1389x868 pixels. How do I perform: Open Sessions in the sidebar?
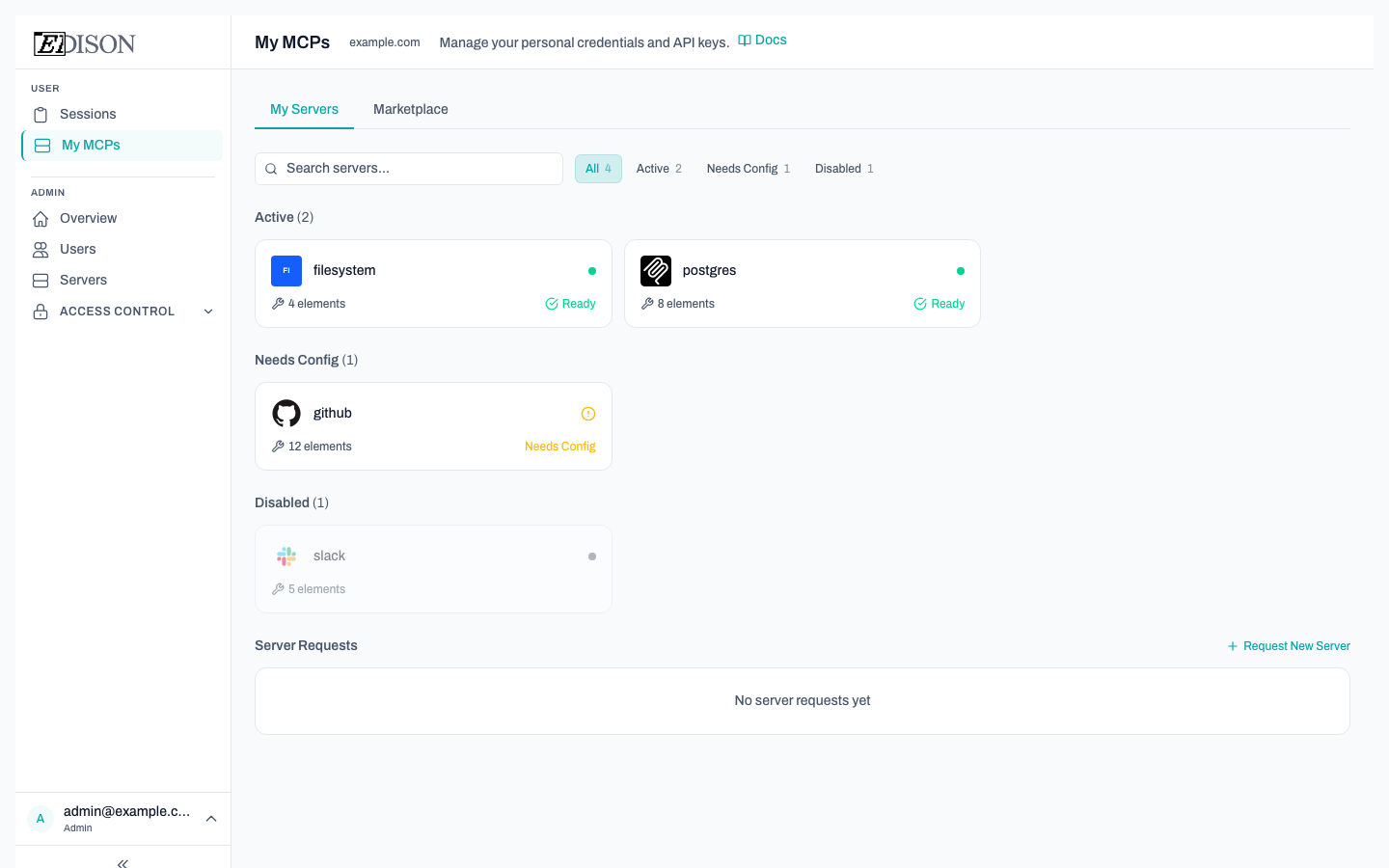coord(88,115)
